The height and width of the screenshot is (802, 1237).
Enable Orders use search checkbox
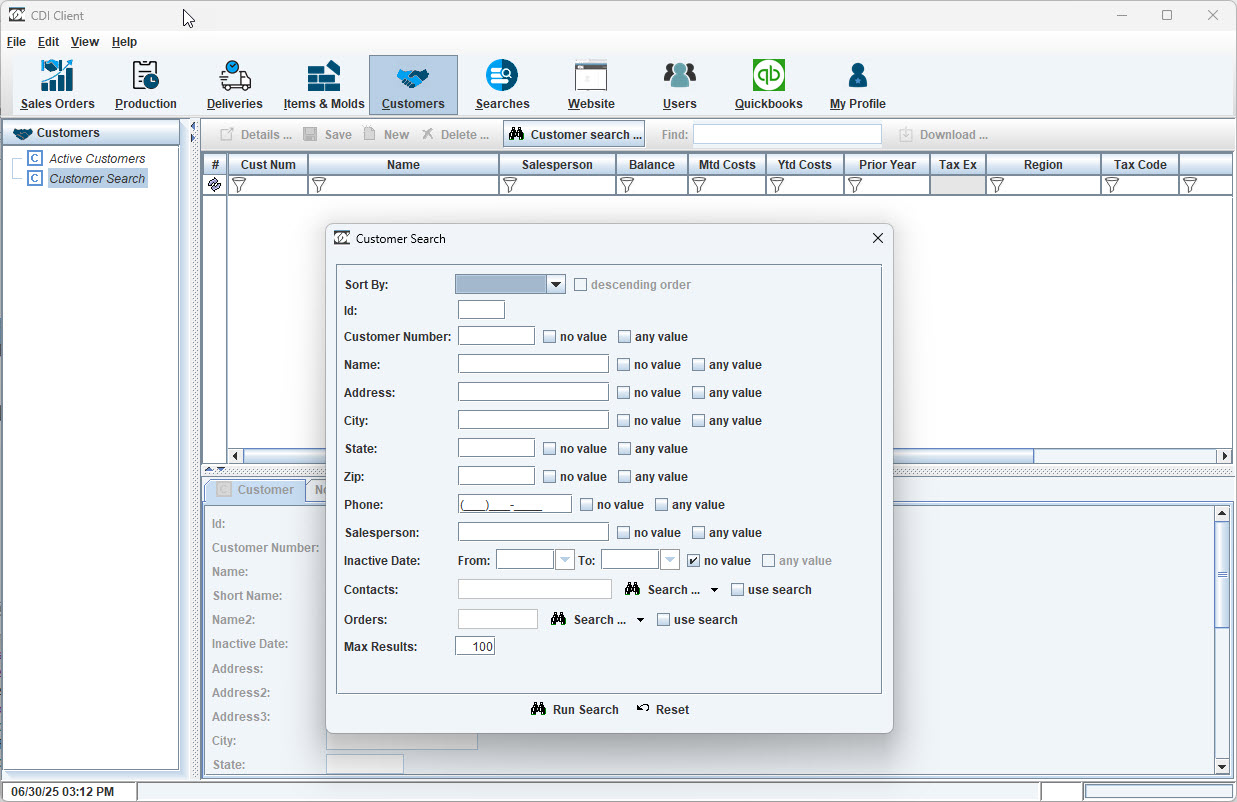[664, 620]
